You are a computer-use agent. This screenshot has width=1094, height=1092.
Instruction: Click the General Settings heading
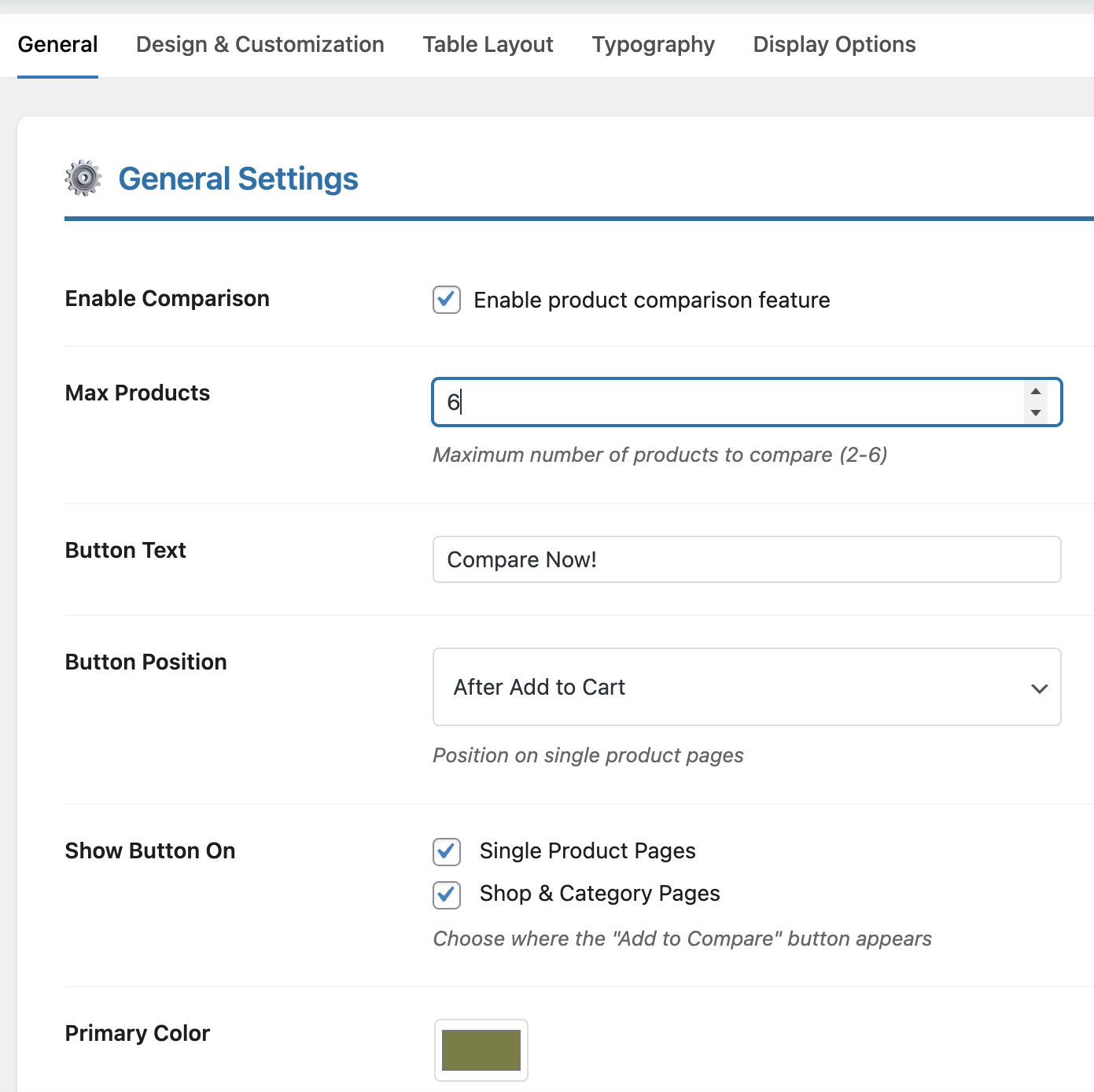point(238,179)
